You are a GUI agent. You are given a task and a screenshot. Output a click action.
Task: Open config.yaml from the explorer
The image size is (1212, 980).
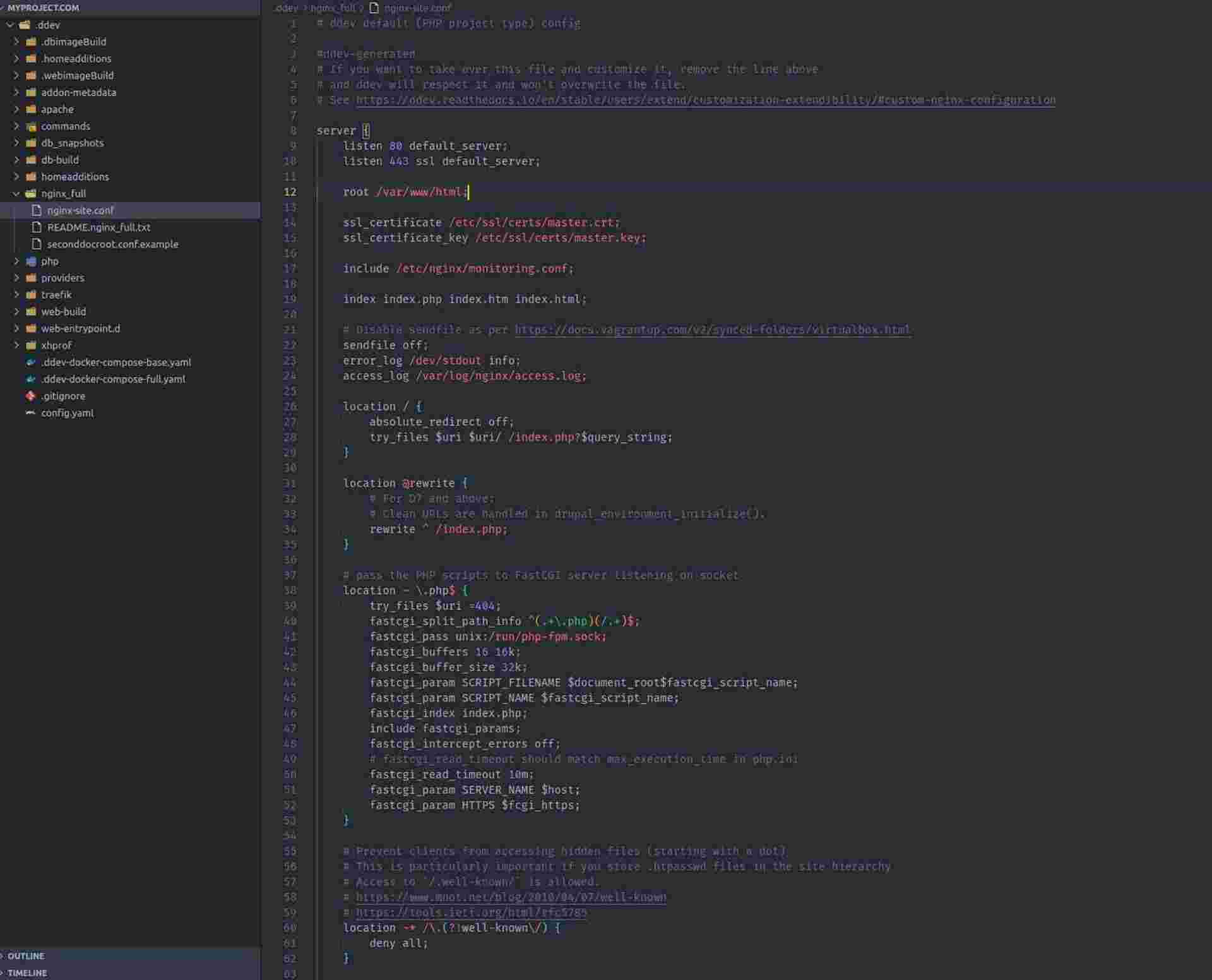point(130,413)
